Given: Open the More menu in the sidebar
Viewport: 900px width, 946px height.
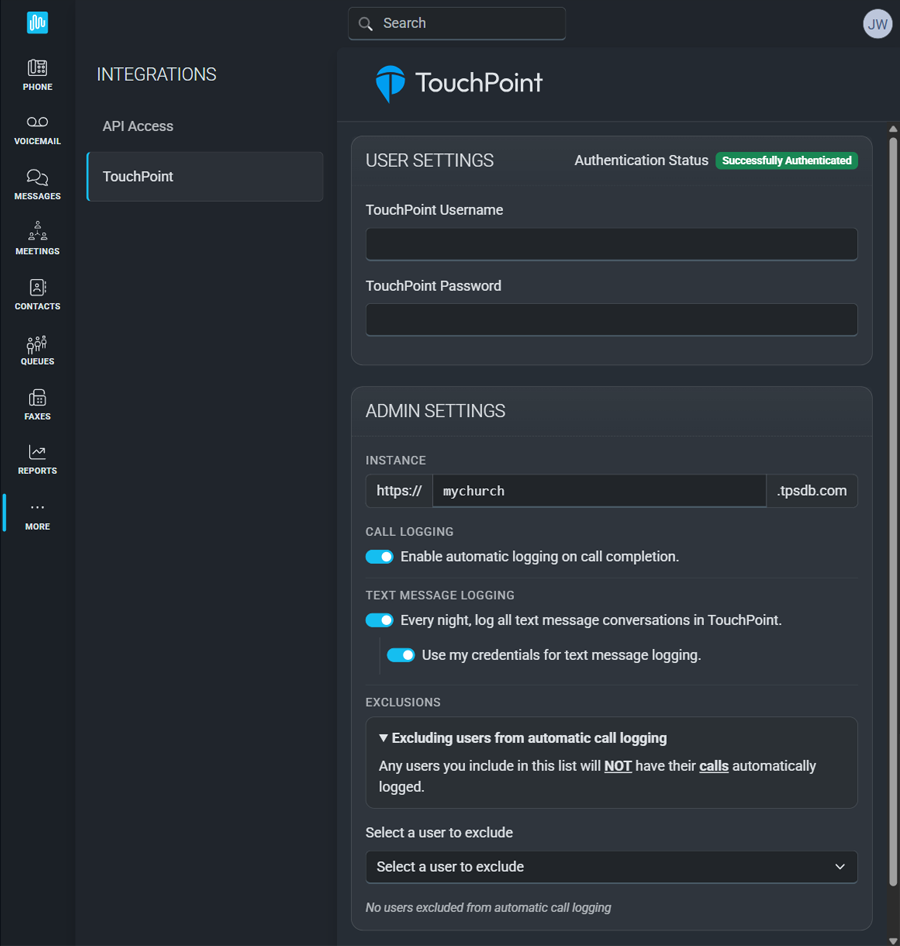Looking at the screenshot, I should tap(37, 515).
